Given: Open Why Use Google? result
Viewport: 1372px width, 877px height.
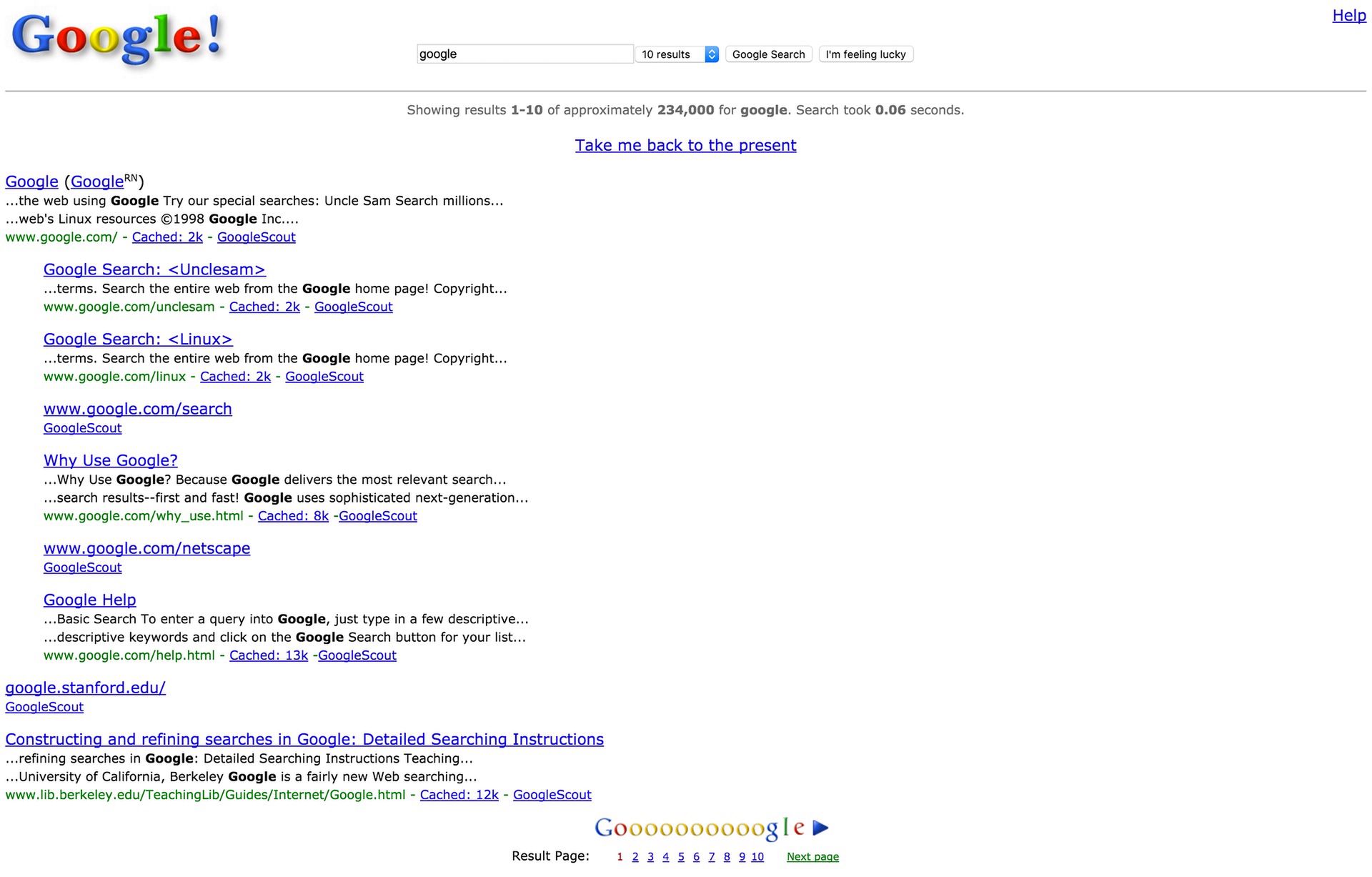Looking at the screenshot, I should pos(110,460).
